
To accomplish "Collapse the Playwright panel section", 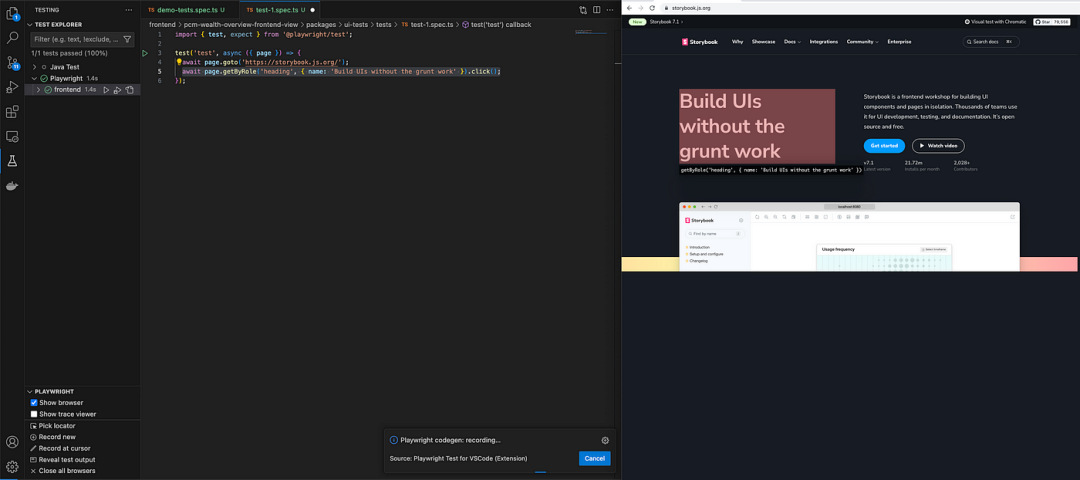I will (30, 391).
